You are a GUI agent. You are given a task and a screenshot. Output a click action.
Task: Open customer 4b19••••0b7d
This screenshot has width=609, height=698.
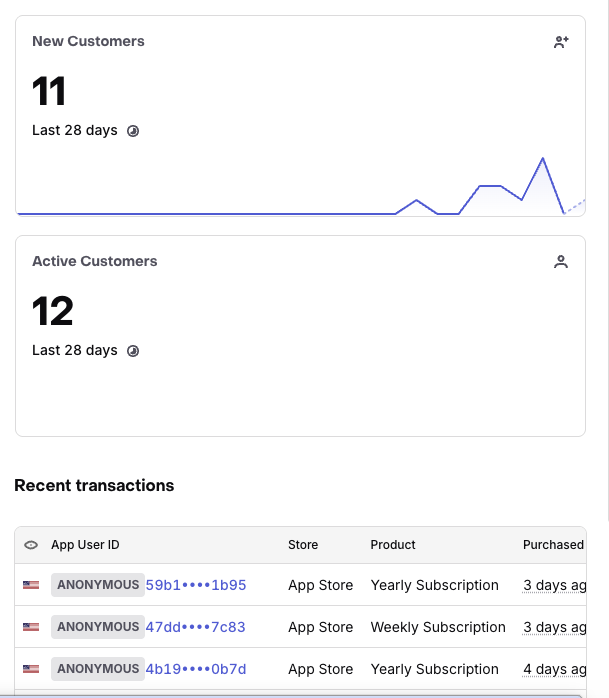(196, 669)
